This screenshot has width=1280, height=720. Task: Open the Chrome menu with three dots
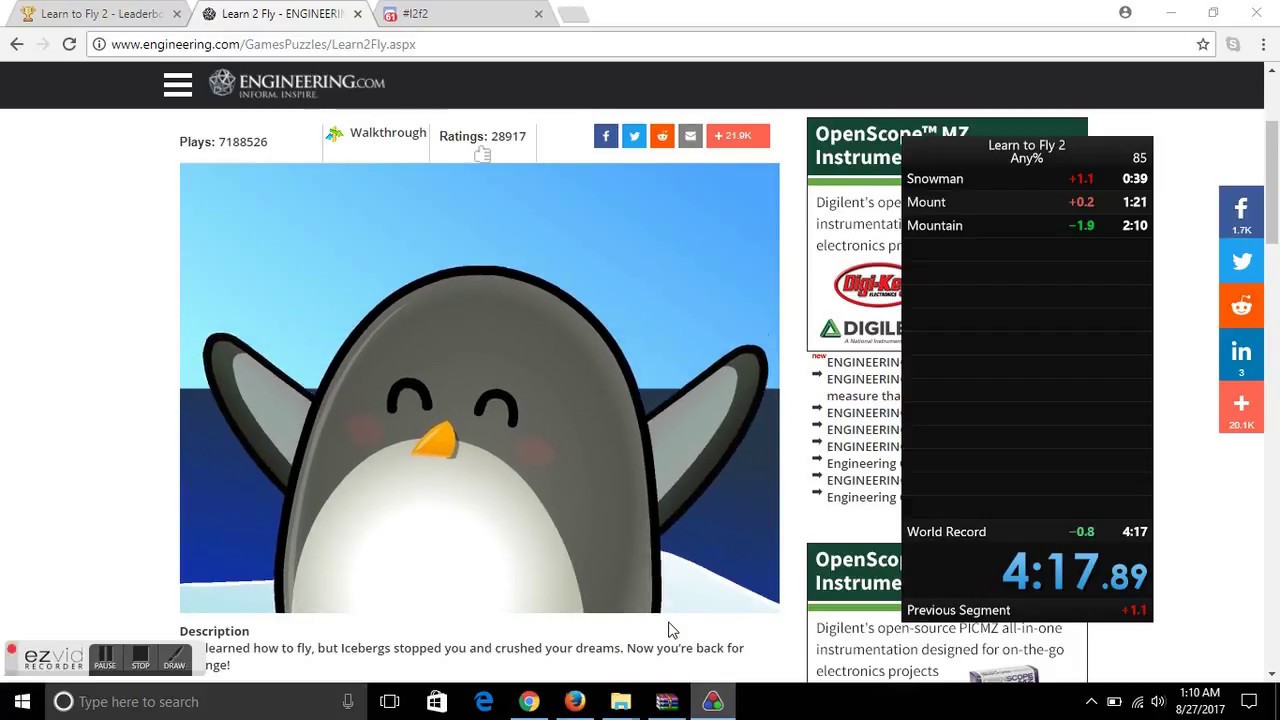[x=1264, y=44]
